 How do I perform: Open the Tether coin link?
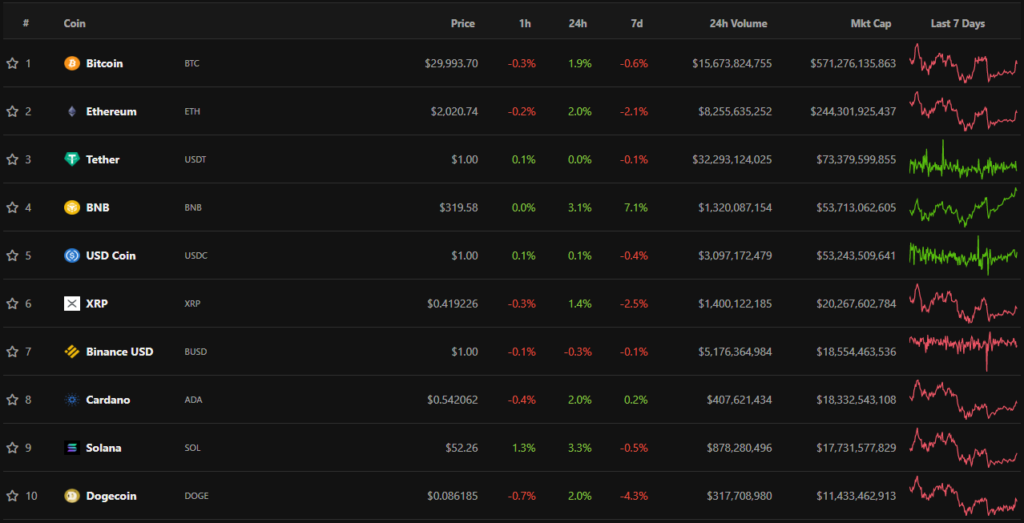pos(103,159)
